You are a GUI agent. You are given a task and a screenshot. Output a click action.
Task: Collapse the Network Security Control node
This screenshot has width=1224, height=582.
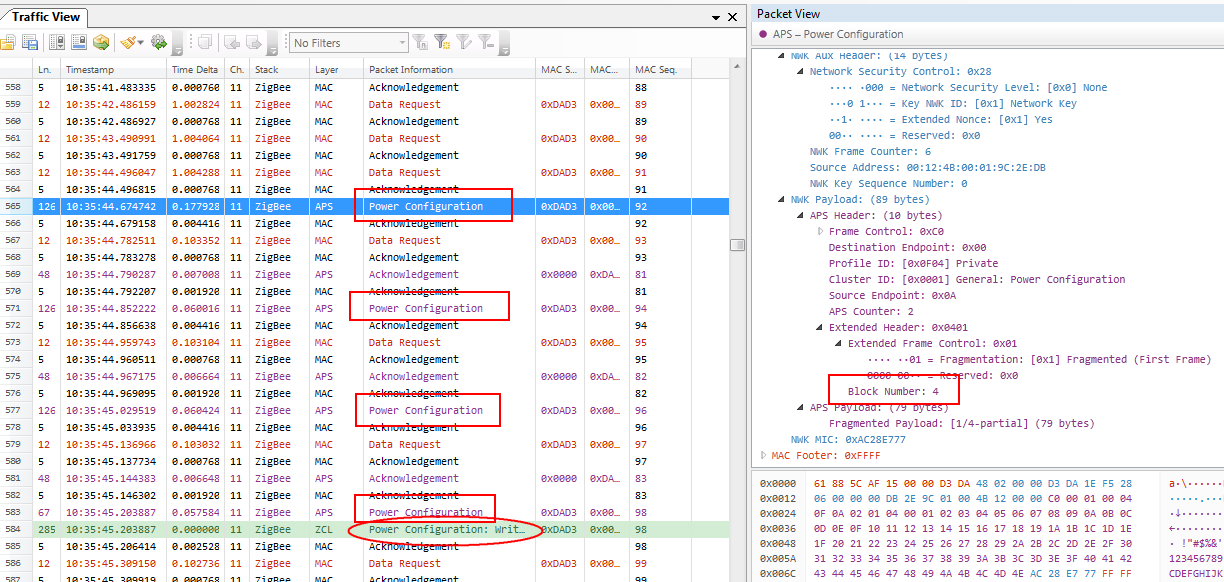(x=802, y=72)
